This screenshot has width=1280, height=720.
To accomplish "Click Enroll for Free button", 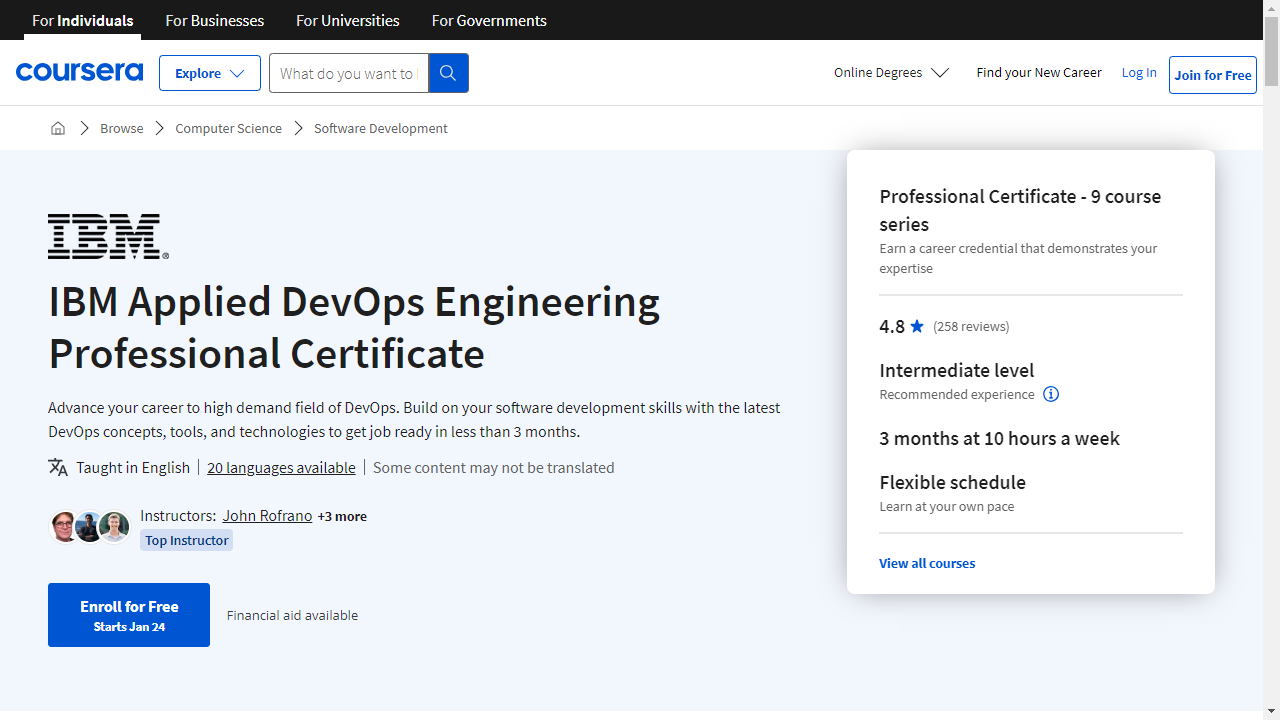I will click(129, 615).
